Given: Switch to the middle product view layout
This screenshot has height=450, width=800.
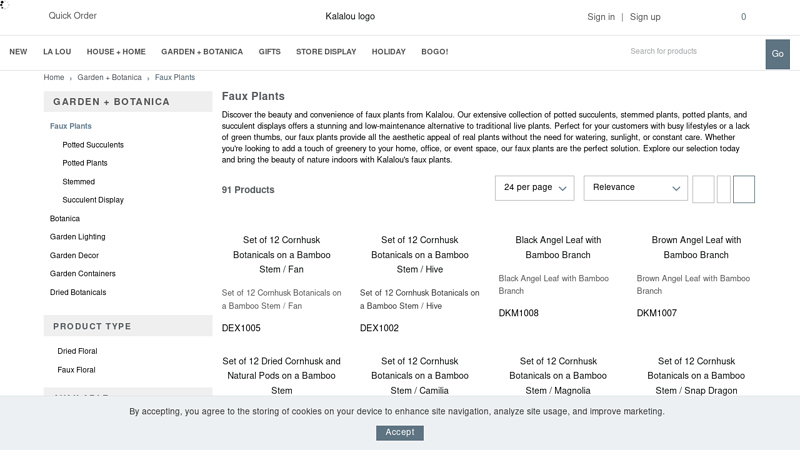Looking at the screenshot, I should point(724,189).
